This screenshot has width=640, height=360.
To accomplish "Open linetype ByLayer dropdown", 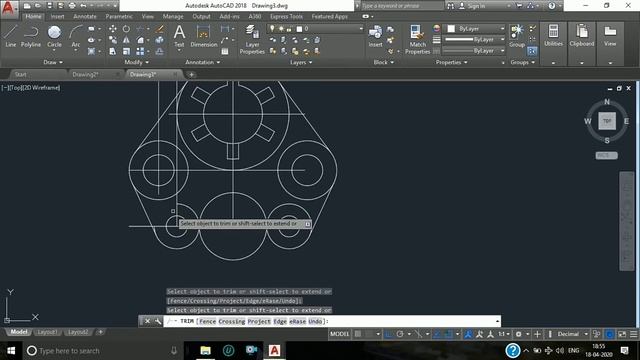I will (x=474, y=51).
